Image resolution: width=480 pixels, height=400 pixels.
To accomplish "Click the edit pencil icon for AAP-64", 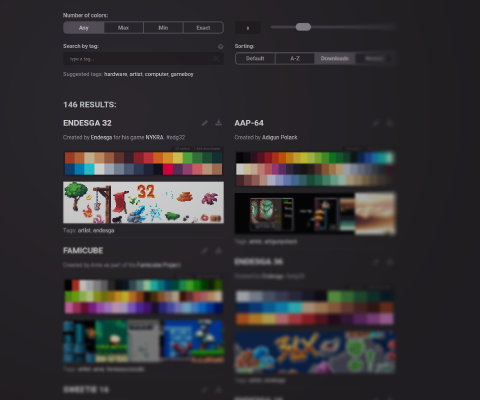I will pyautogui.click(x=376, y=124).
